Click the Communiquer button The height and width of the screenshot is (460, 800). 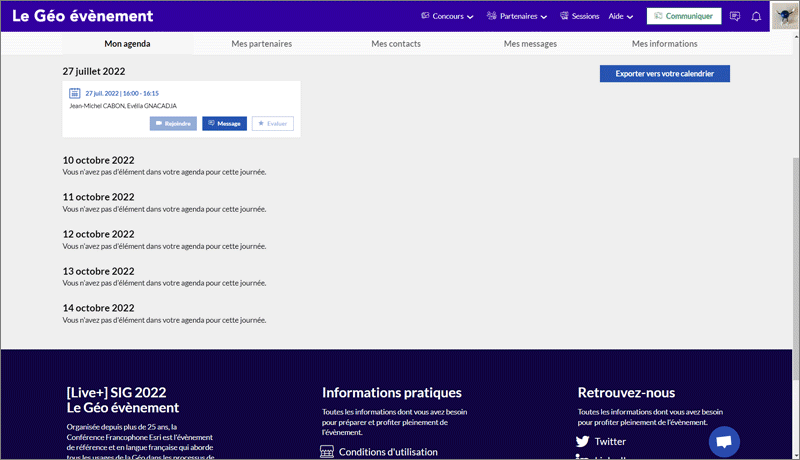tap(684, 16)
